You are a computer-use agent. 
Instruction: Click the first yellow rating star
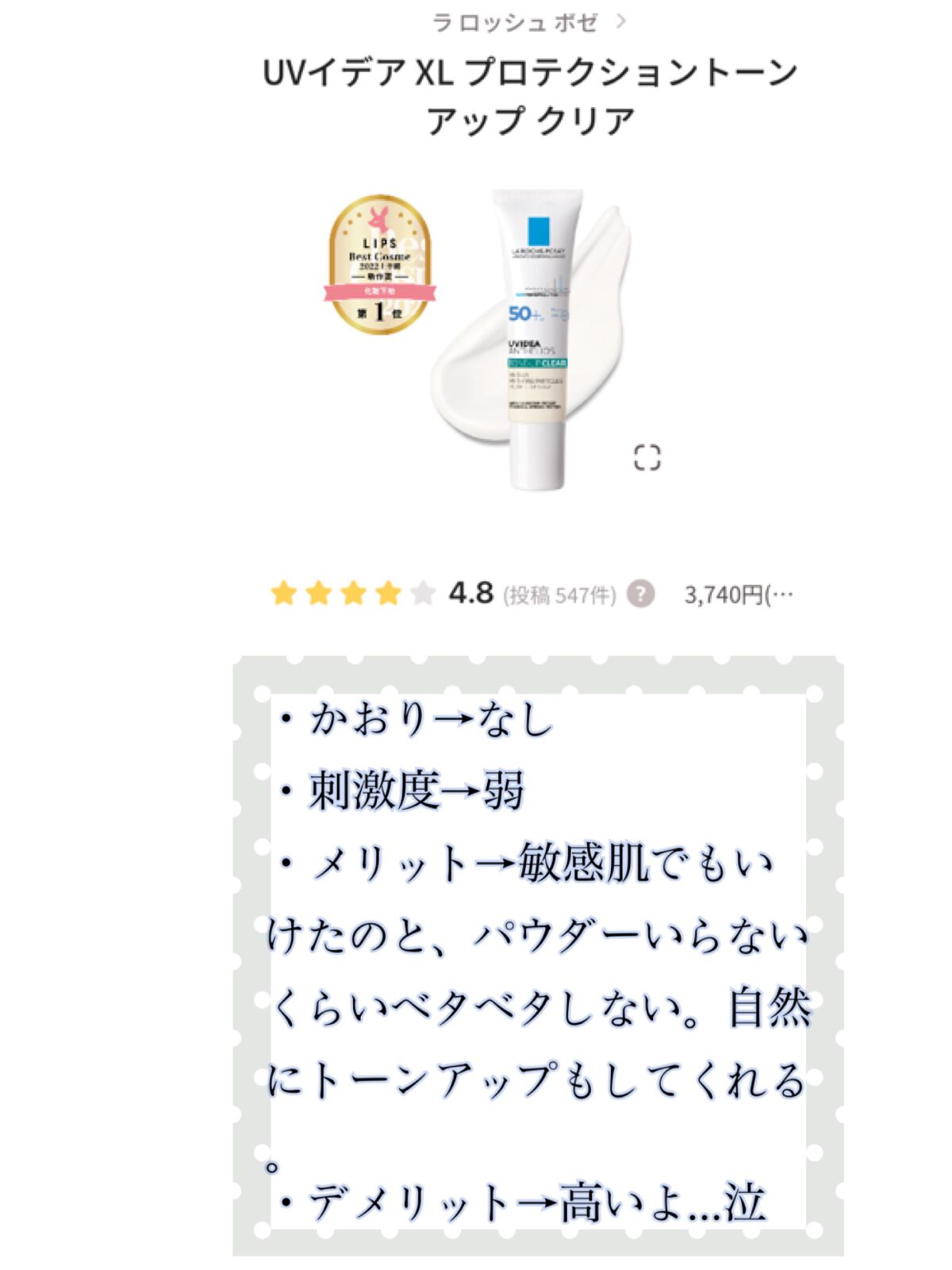pyautogui.click(x=283, y=593)
